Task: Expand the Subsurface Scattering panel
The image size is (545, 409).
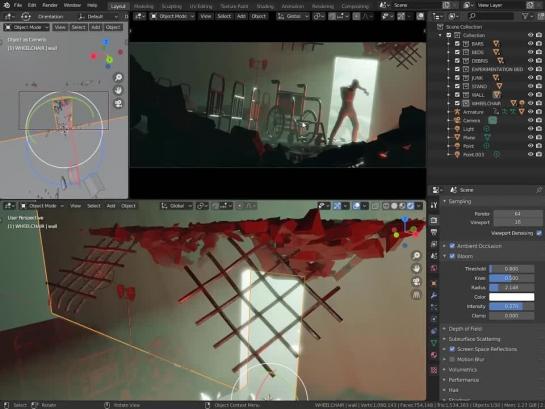Action: (x=445, y=339)
